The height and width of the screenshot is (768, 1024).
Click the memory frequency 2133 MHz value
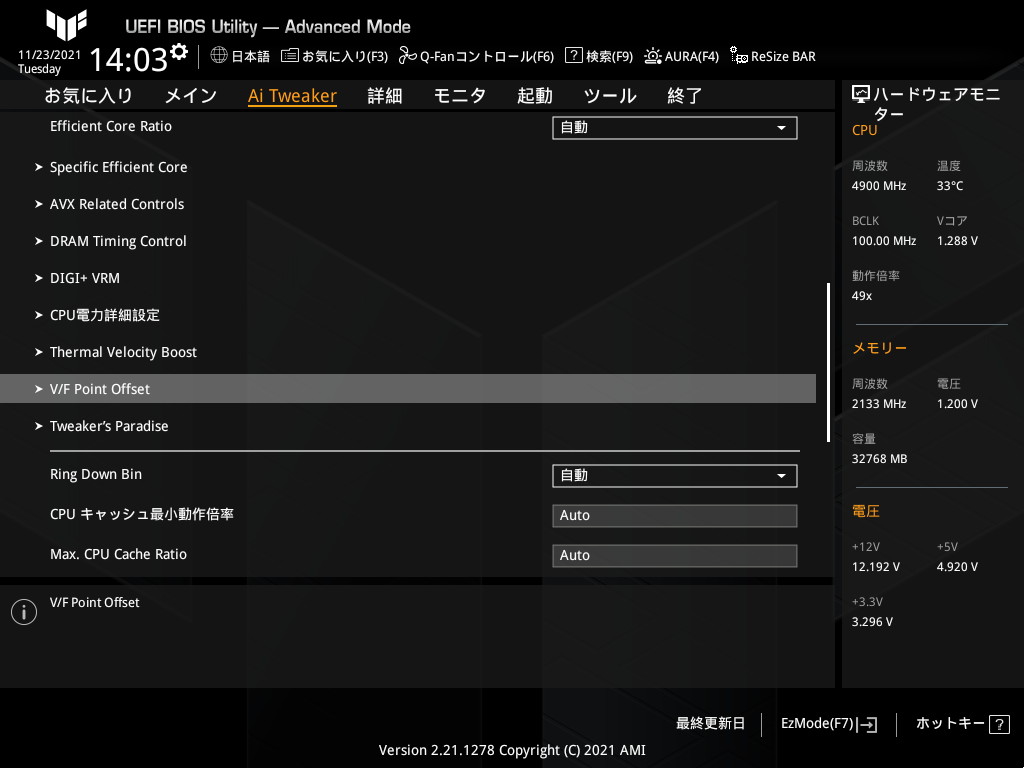point(878,404)
